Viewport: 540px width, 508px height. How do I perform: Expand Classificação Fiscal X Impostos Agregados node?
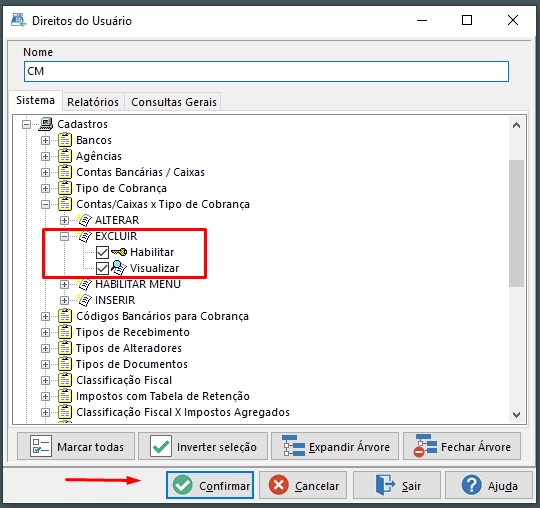[45, 412]
